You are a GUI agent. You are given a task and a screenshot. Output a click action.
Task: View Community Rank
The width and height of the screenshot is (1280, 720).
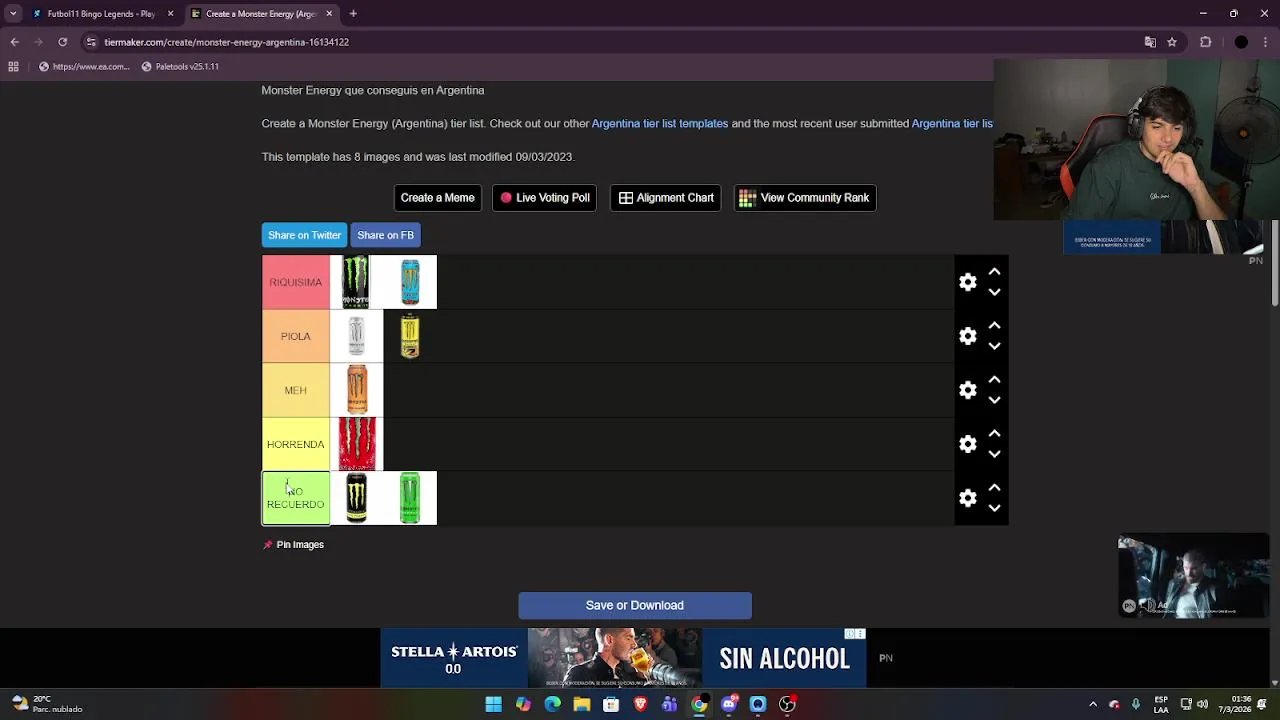804,198
